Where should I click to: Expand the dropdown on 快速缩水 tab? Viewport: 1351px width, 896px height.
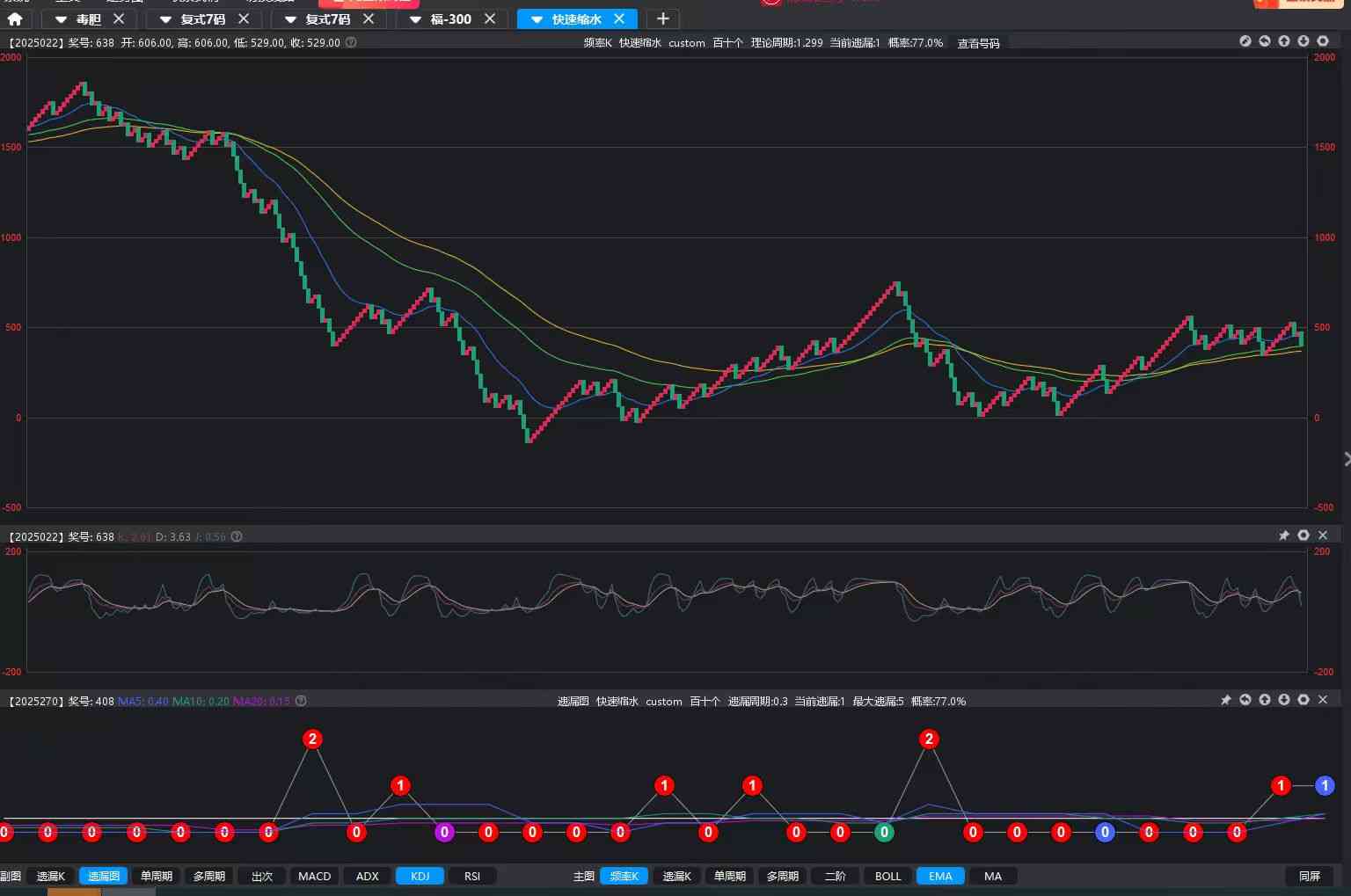(x=537, y=19)
